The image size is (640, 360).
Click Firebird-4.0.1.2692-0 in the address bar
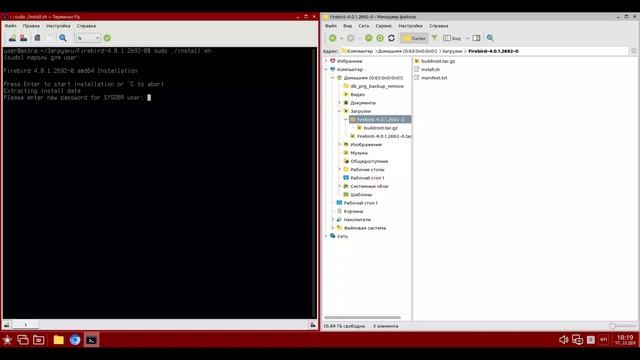tap(493, 51)
